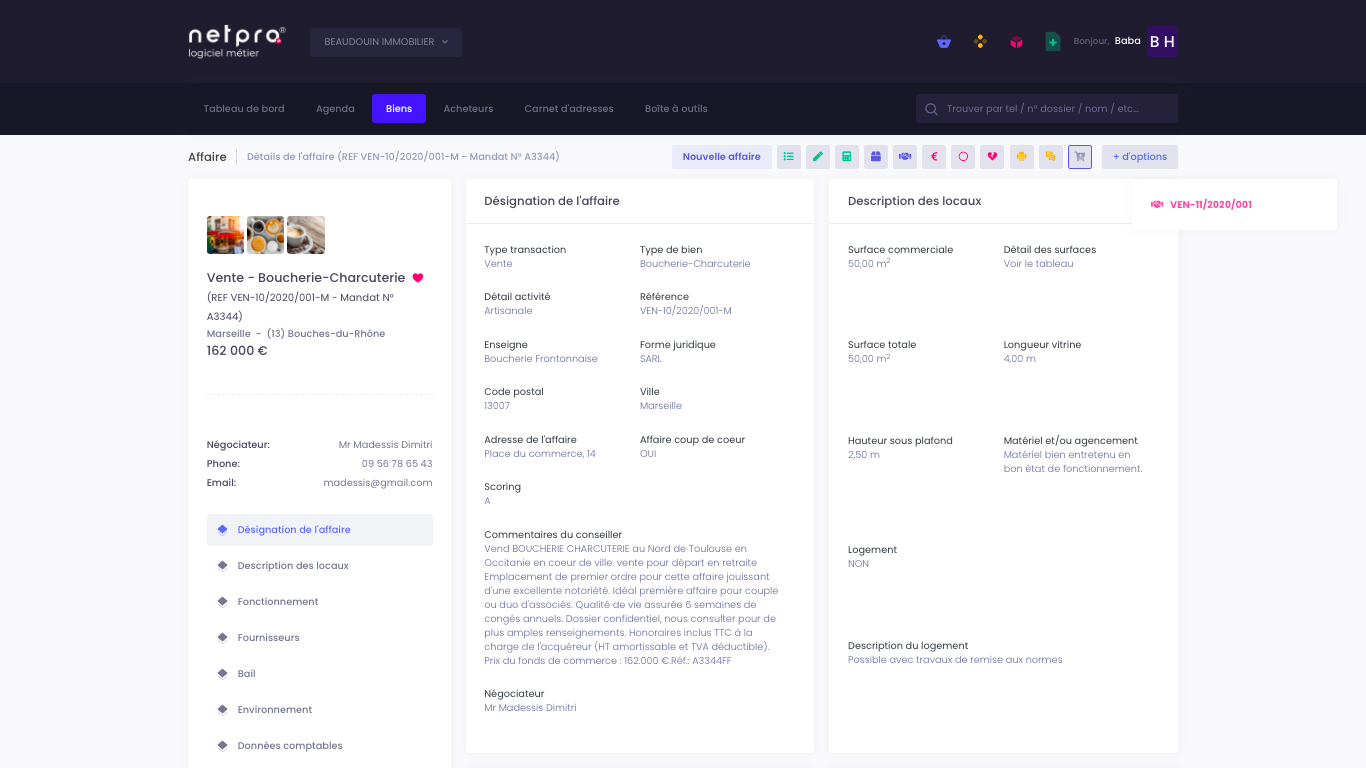
Task: Click the blue shopping basket icon in the header
Action: [x=943, y=41]
